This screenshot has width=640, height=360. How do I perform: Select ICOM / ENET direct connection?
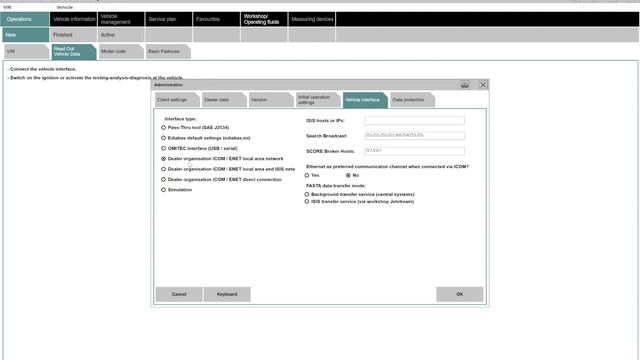[164, 180]
